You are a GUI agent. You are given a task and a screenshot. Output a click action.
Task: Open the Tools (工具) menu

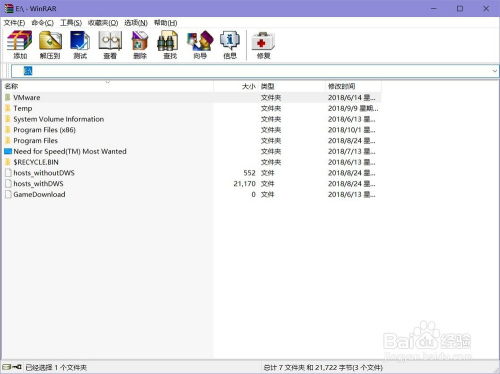[x=71, y=23]
